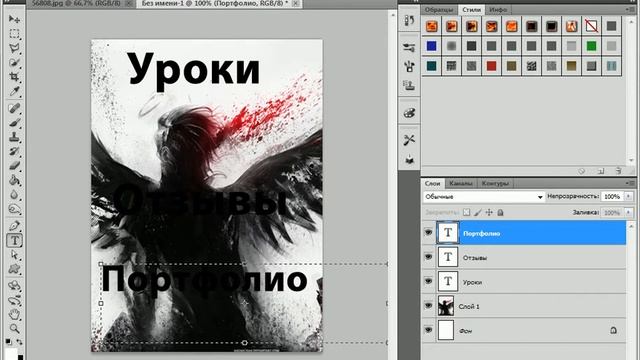
Task: Toggle visibility of Слой 1
Action: 428,305
